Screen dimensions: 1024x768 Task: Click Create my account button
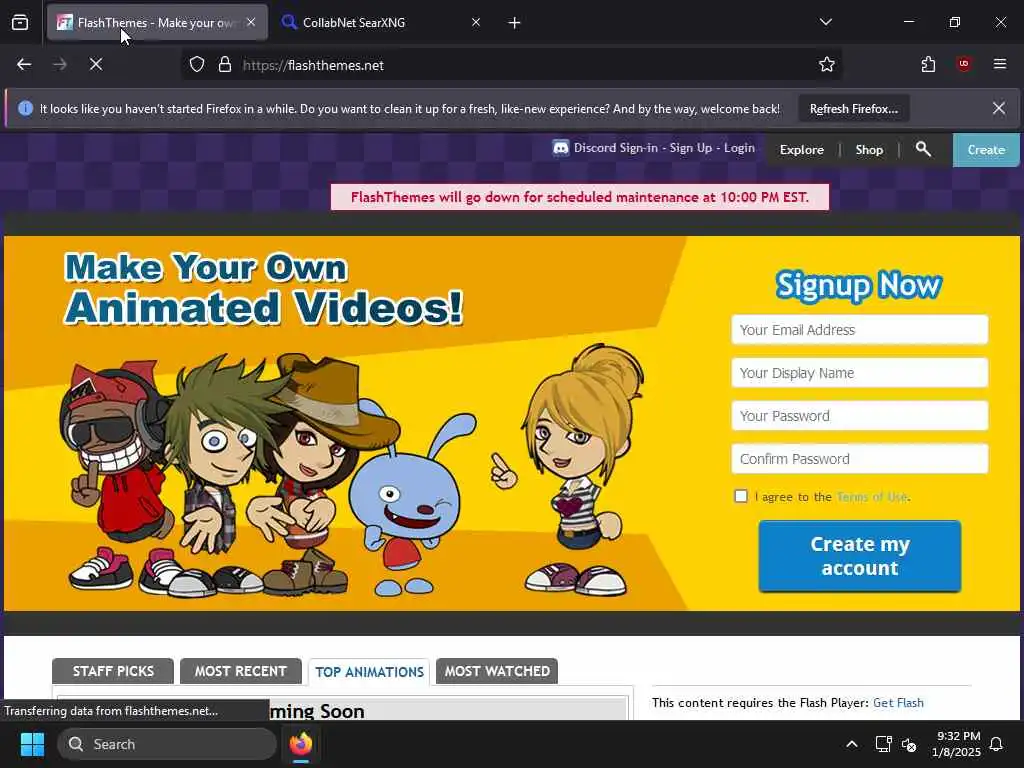coord(859,556)
